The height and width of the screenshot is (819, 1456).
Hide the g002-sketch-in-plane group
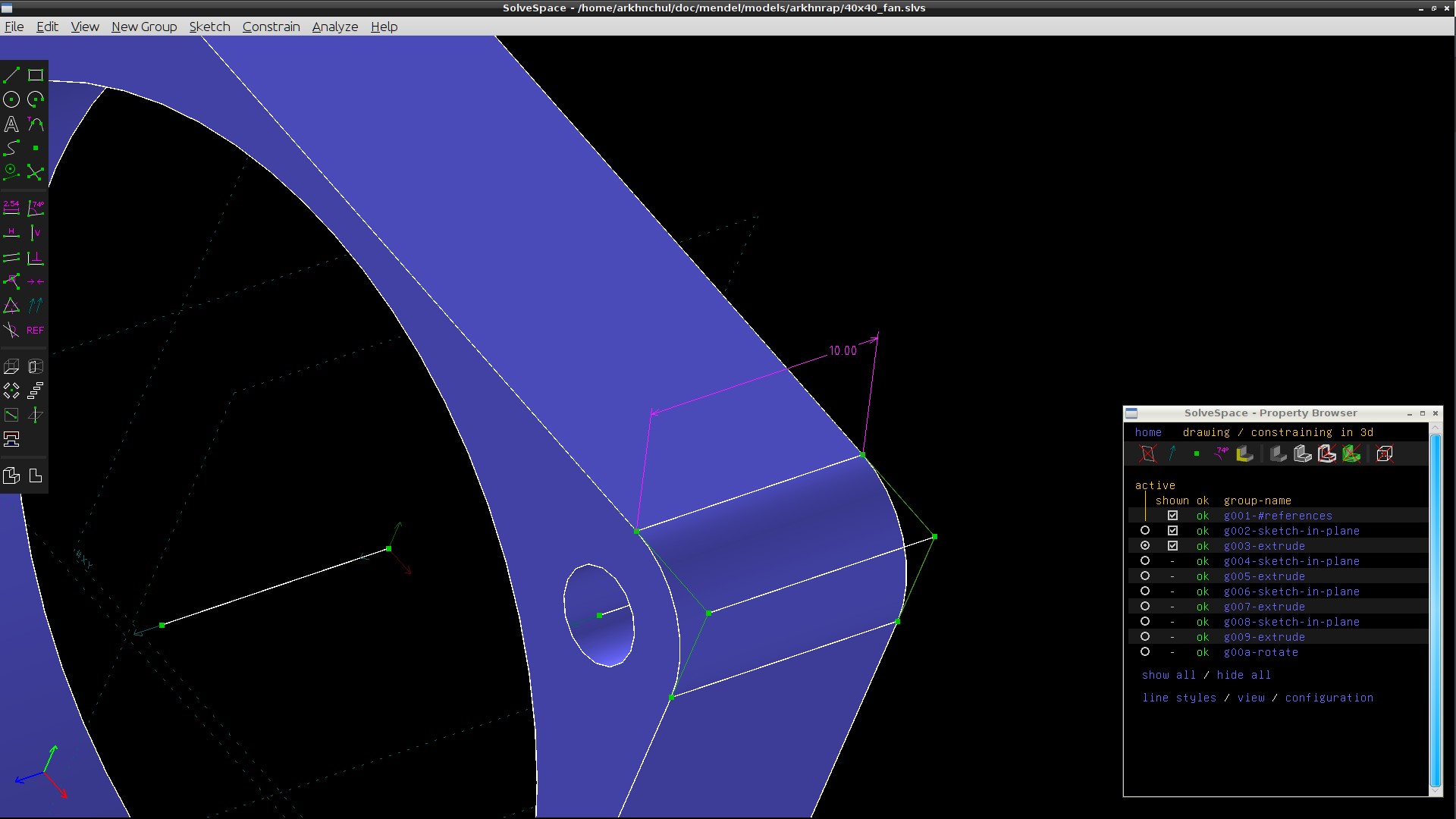click(x=1172, y=531)
